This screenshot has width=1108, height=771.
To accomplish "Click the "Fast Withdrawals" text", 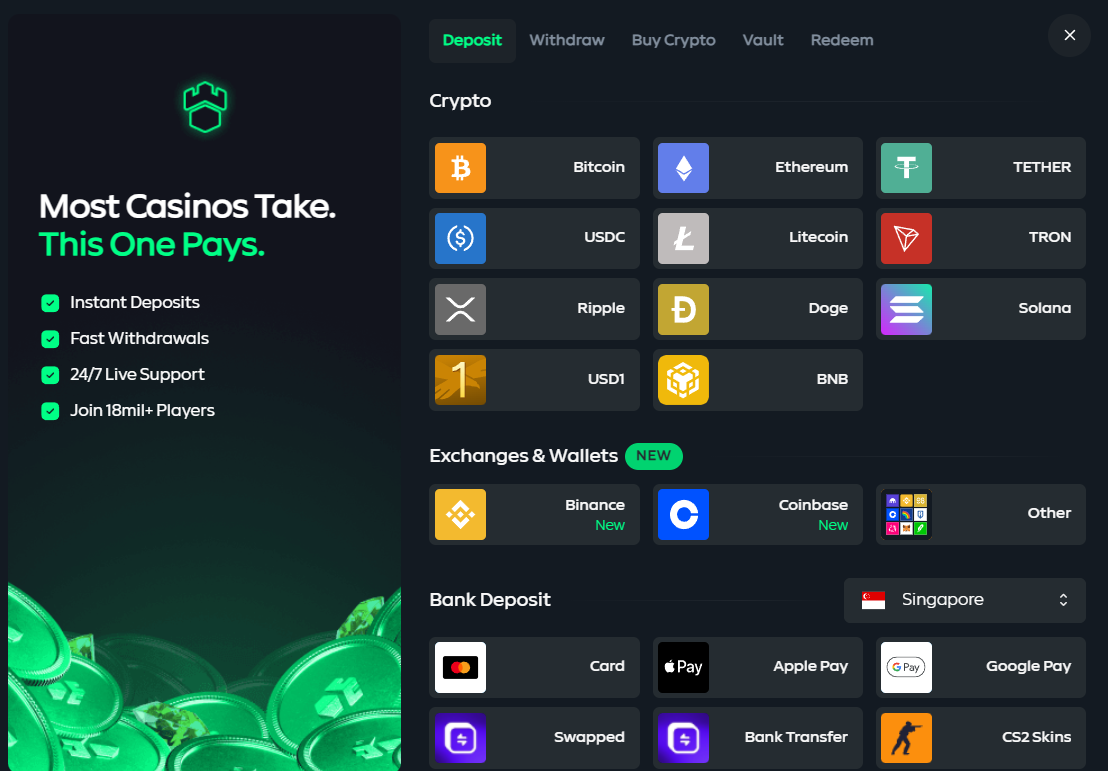I will pos(139,339).
